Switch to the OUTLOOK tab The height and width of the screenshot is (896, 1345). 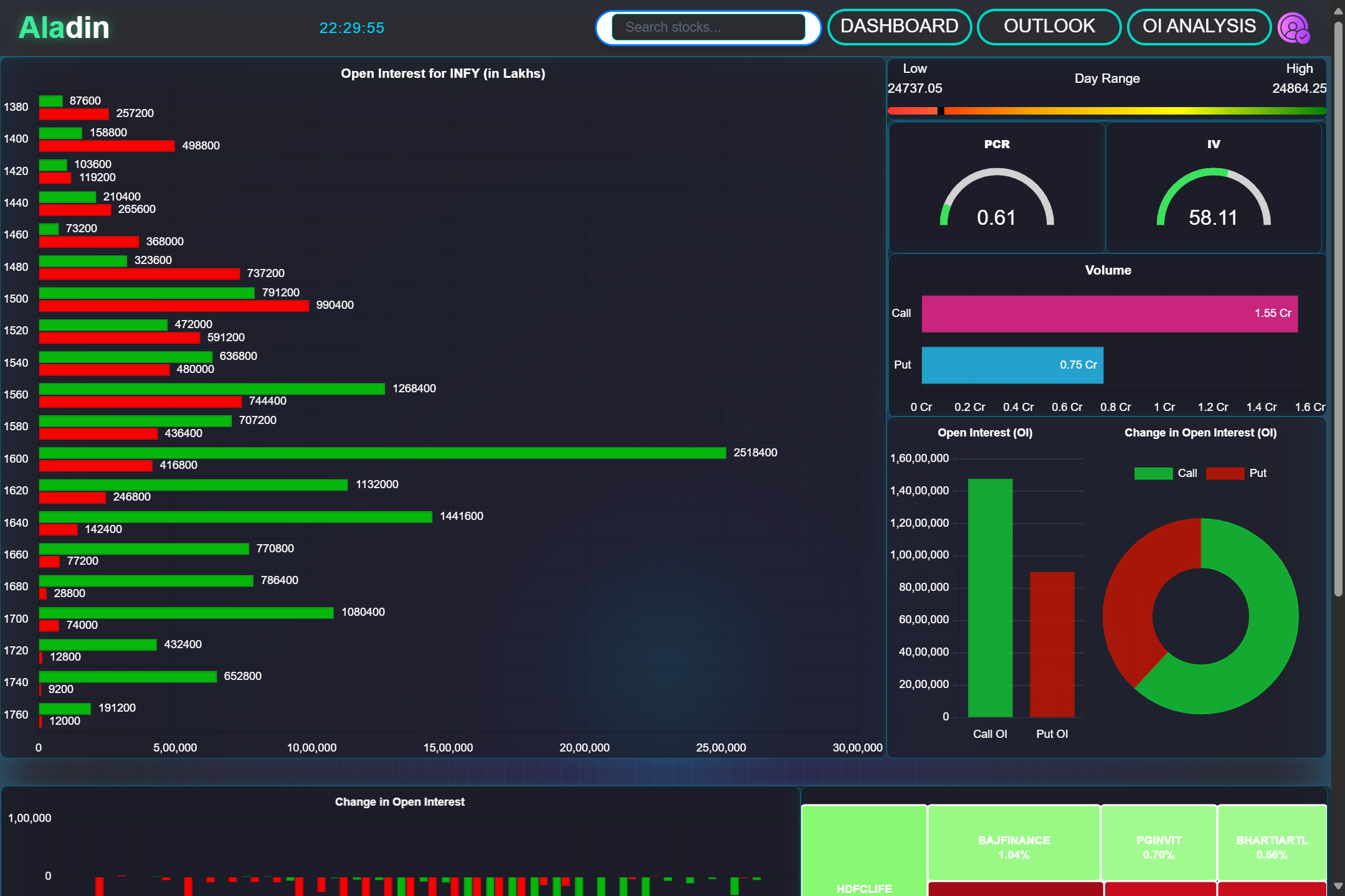[1049, 27]
